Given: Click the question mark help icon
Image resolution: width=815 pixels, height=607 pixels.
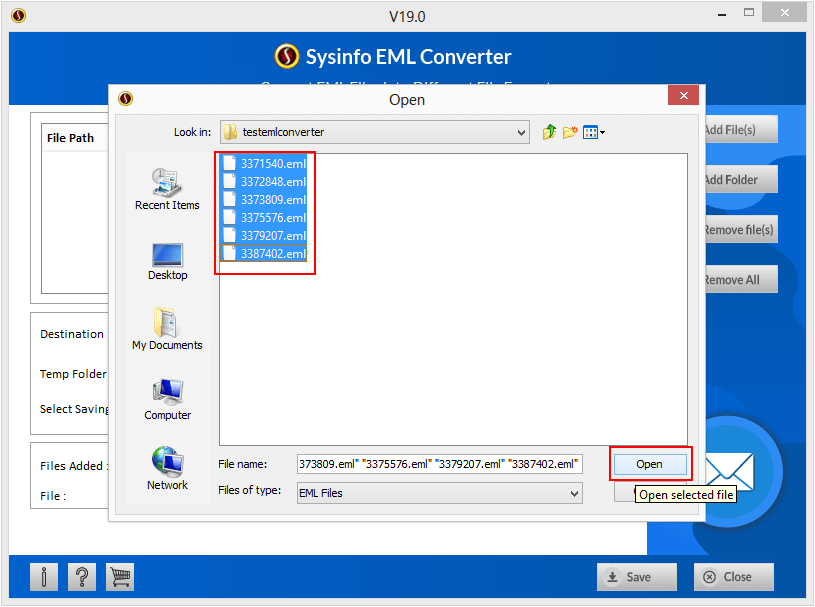Looking at the screenshot, I should coord(81,577).
